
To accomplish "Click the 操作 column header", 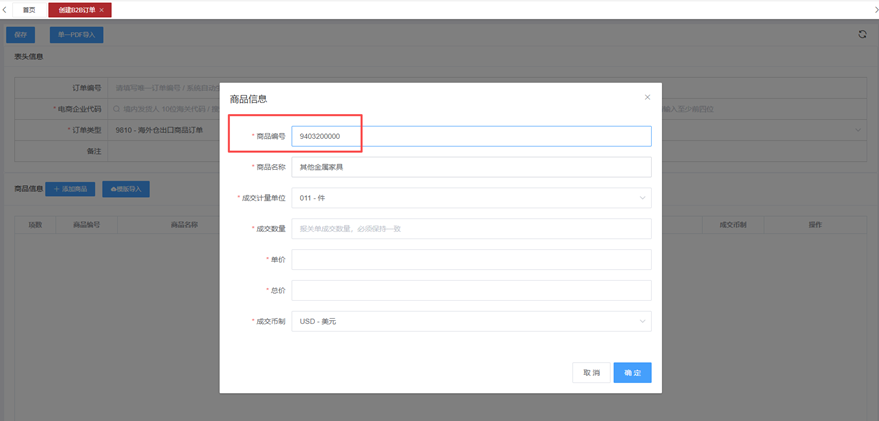I will (x=815, y=225).
